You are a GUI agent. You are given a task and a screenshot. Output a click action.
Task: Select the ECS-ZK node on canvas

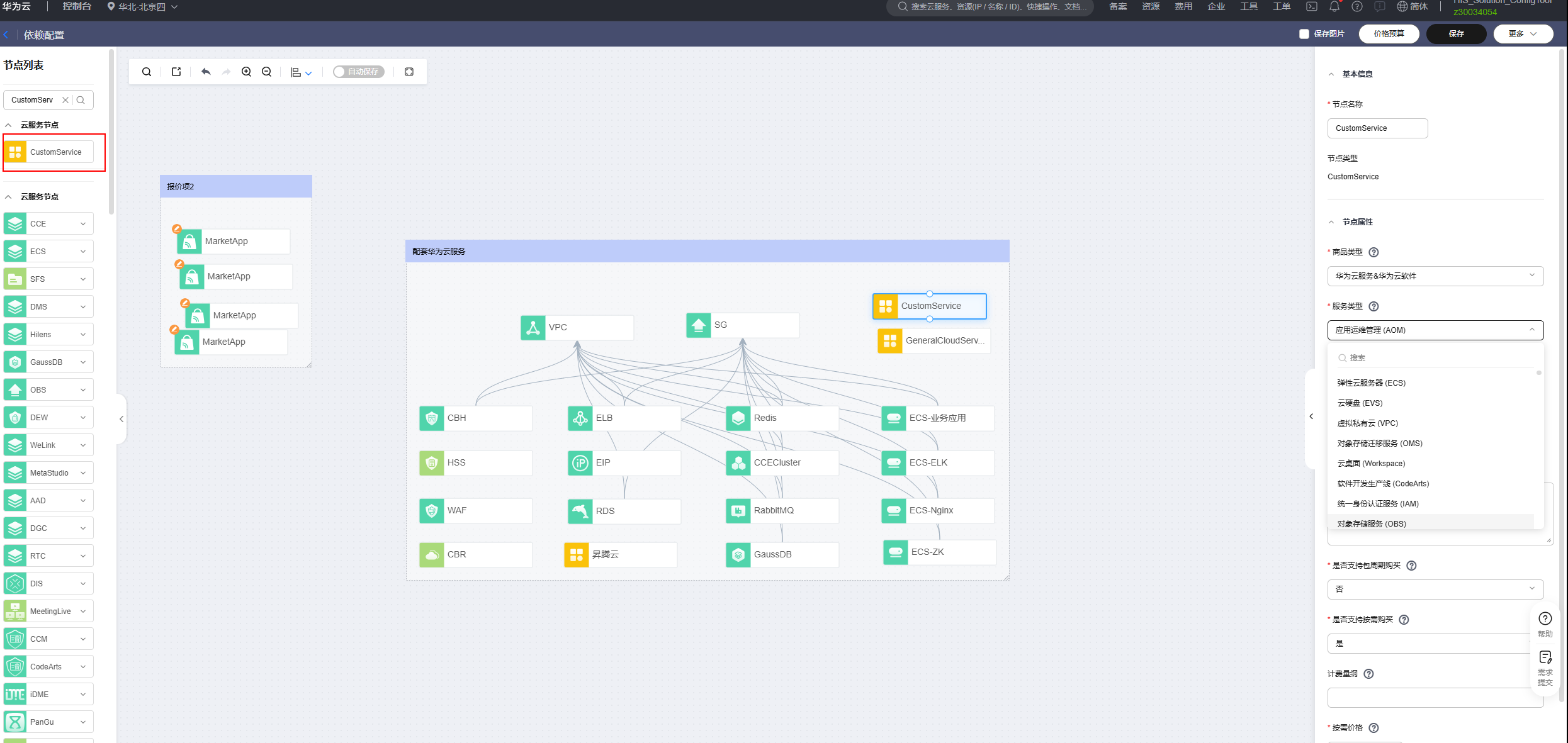pos(939,552)
